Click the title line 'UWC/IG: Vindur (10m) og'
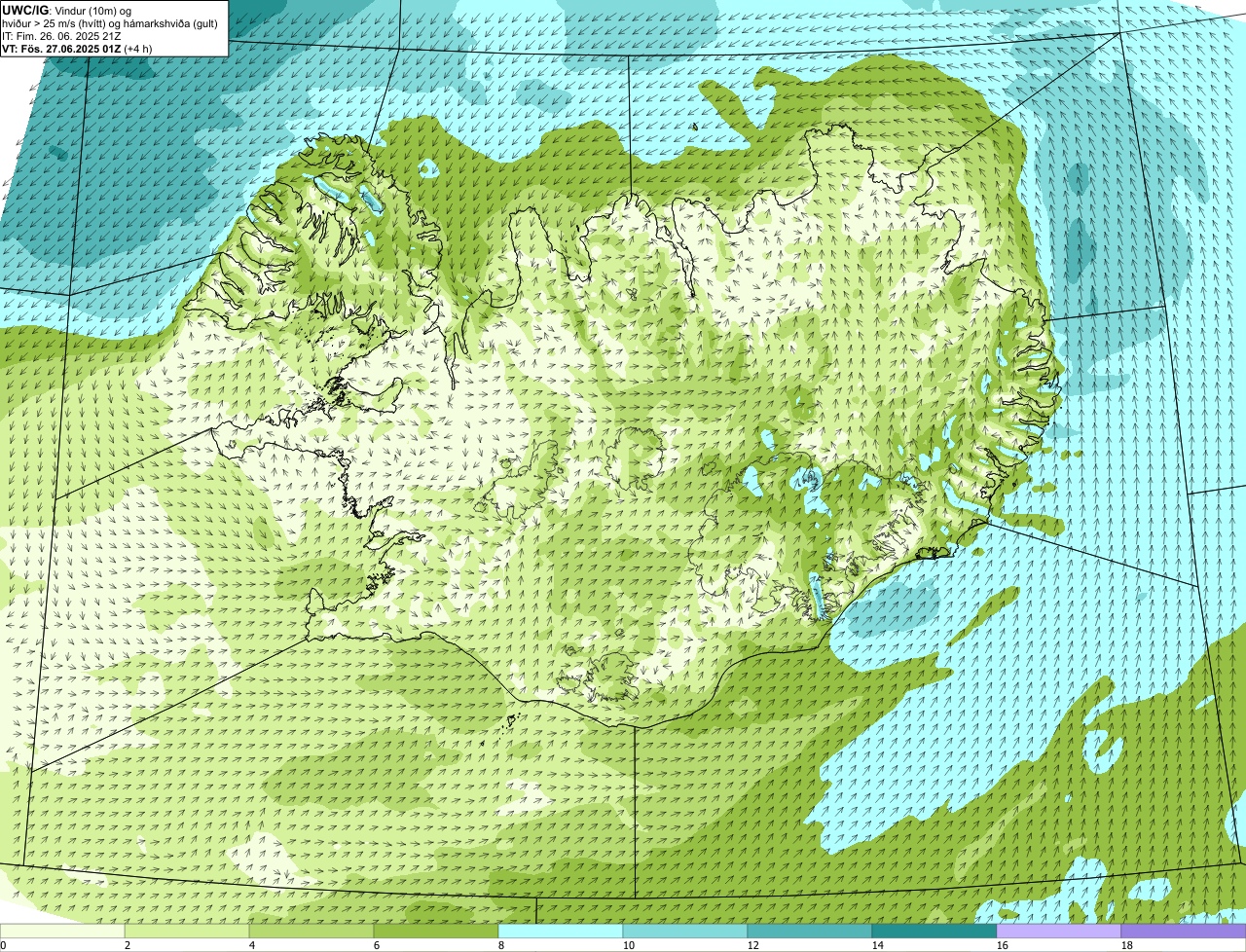 tap(66, 10)
